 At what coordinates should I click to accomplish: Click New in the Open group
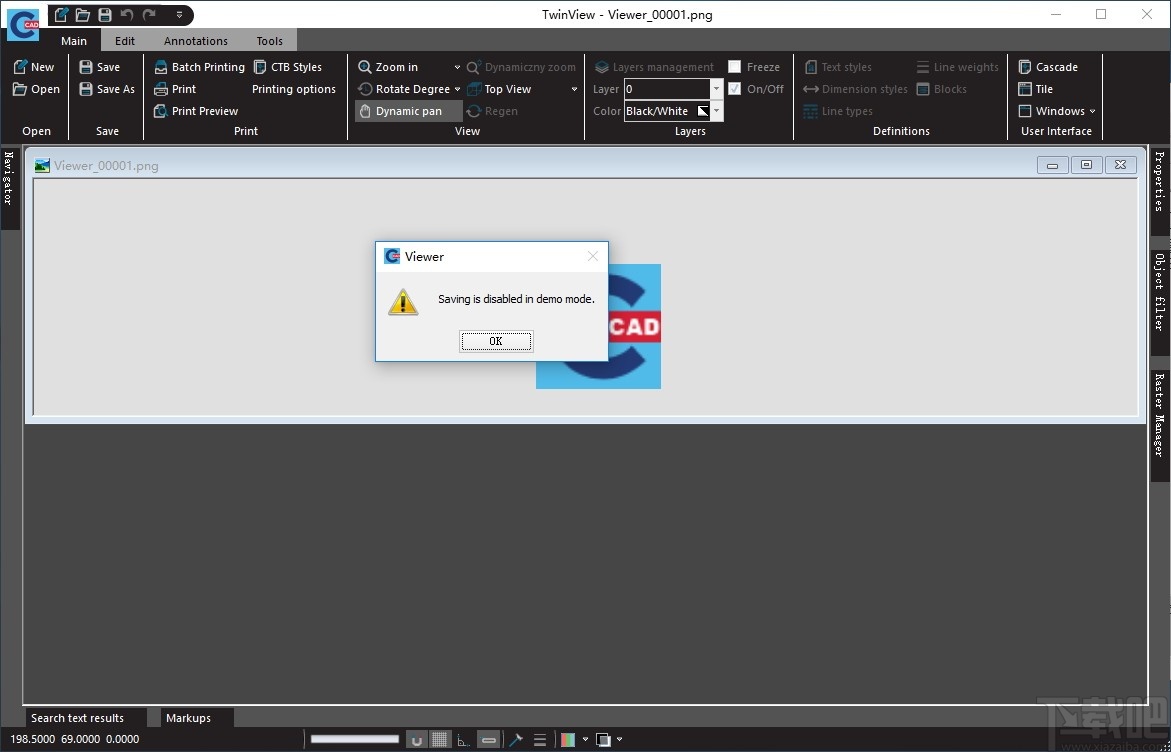(x=34, y=67)
